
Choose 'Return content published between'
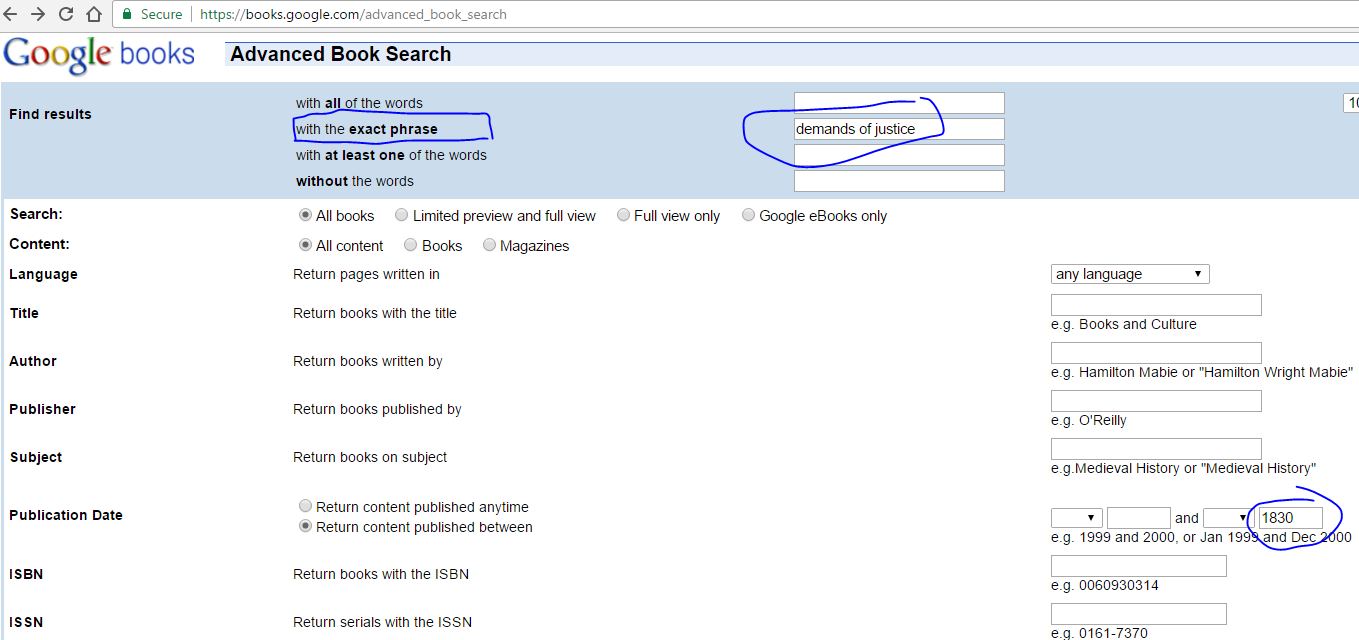point(306,526)
